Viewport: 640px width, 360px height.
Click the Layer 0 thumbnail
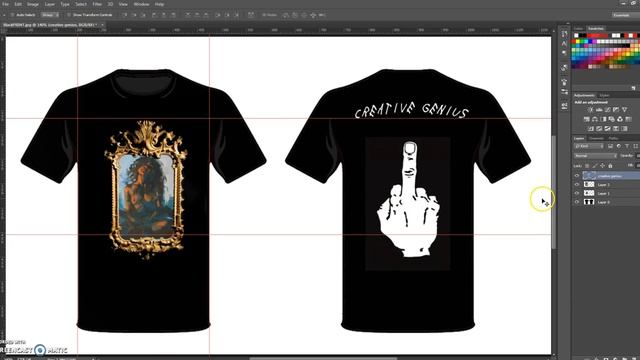click(589, 202)
